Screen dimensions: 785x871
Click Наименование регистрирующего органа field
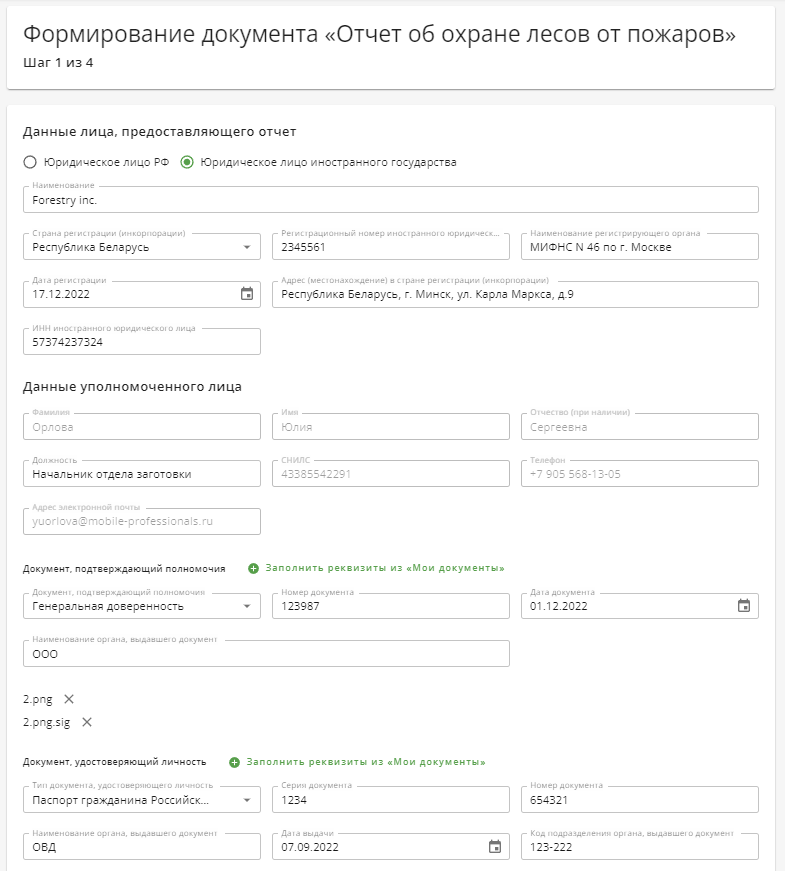[639, 247]
